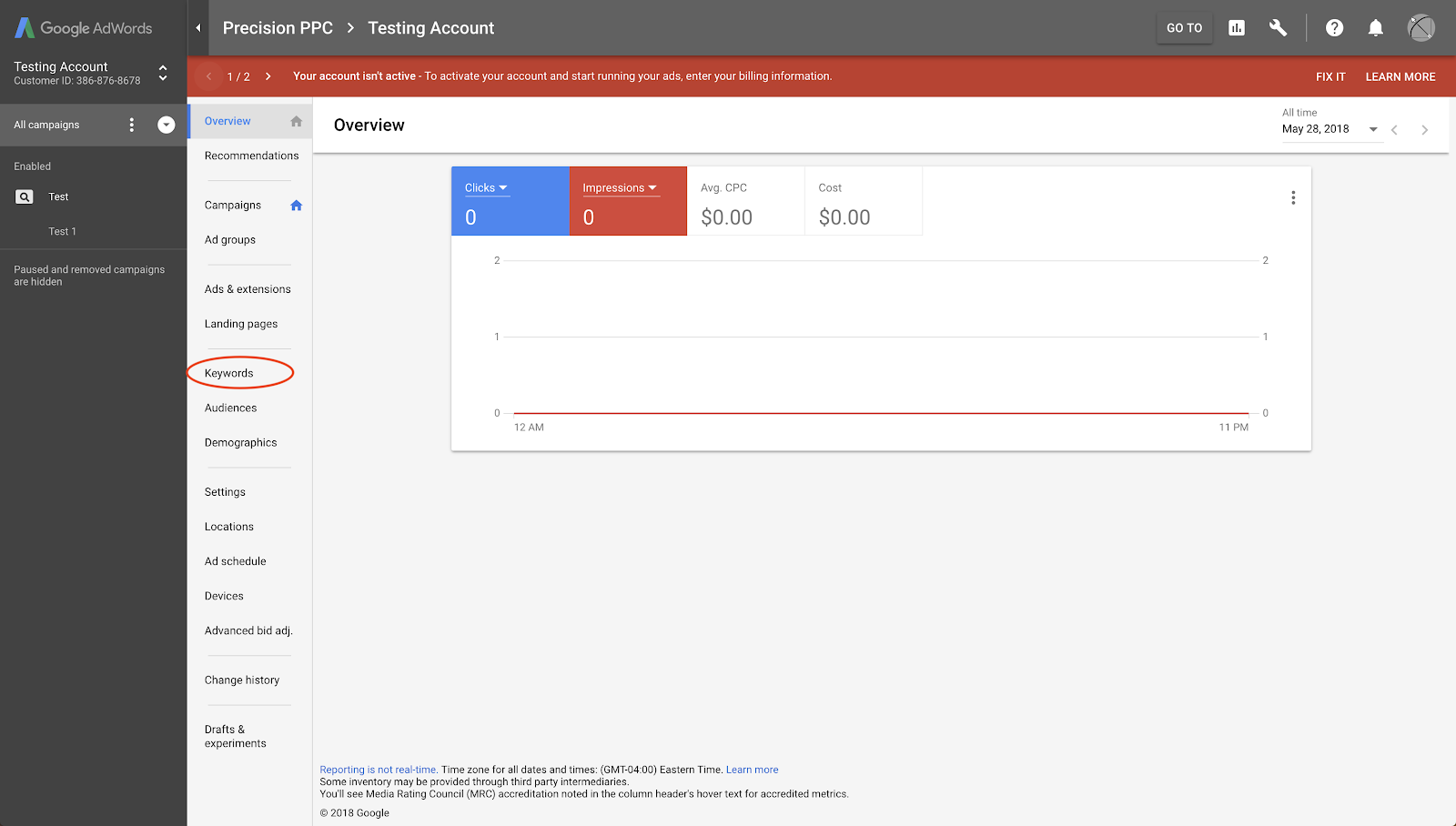1456x826 pixels.
Task: Open Recommendations in page menu
Action: [x=250, y=156]
